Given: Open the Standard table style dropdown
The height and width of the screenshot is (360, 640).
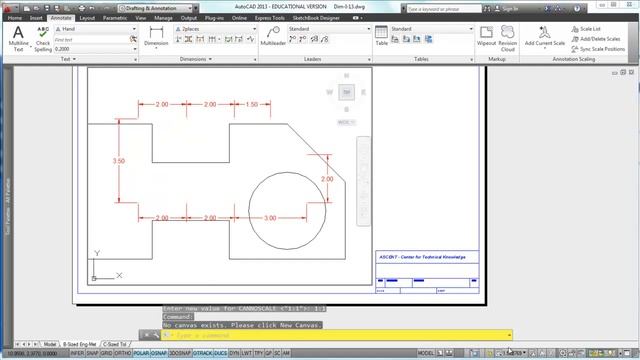Looking at the screenshot, I should tap(471, 29).
